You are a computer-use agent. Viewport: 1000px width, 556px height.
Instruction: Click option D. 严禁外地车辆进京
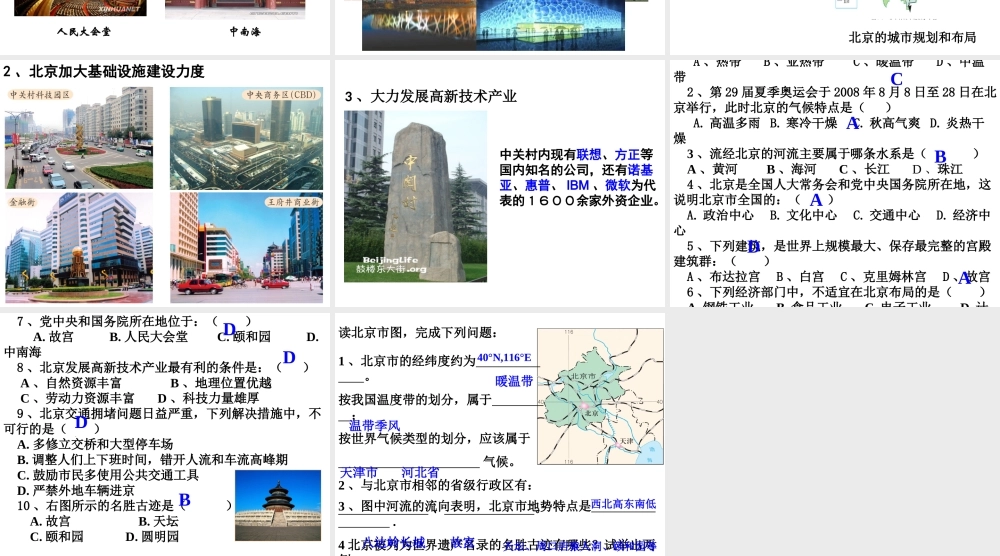[76, 490]
